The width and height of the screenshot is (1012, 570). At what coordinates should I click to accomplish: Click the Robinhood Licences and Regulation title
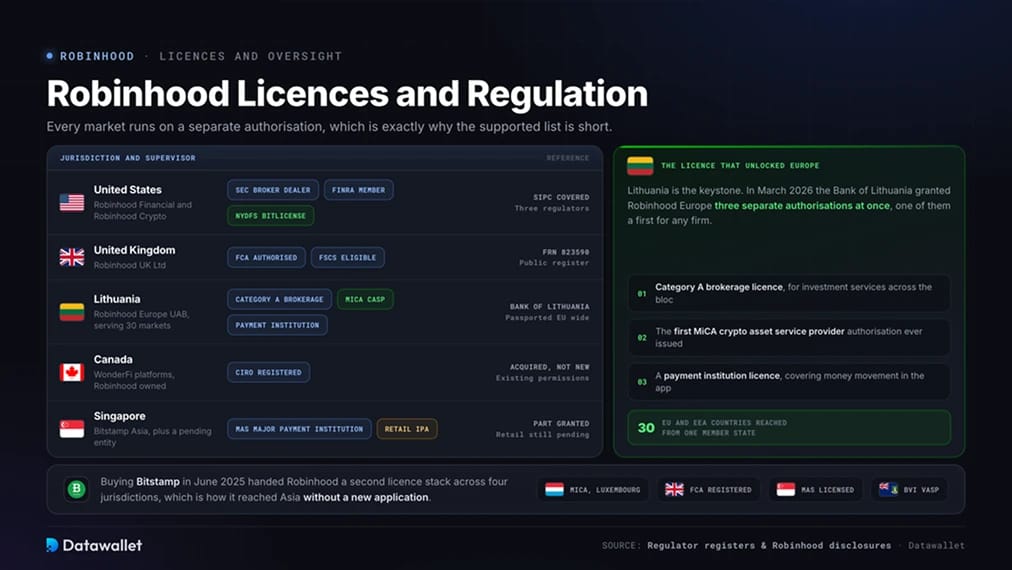click(347, 94)
